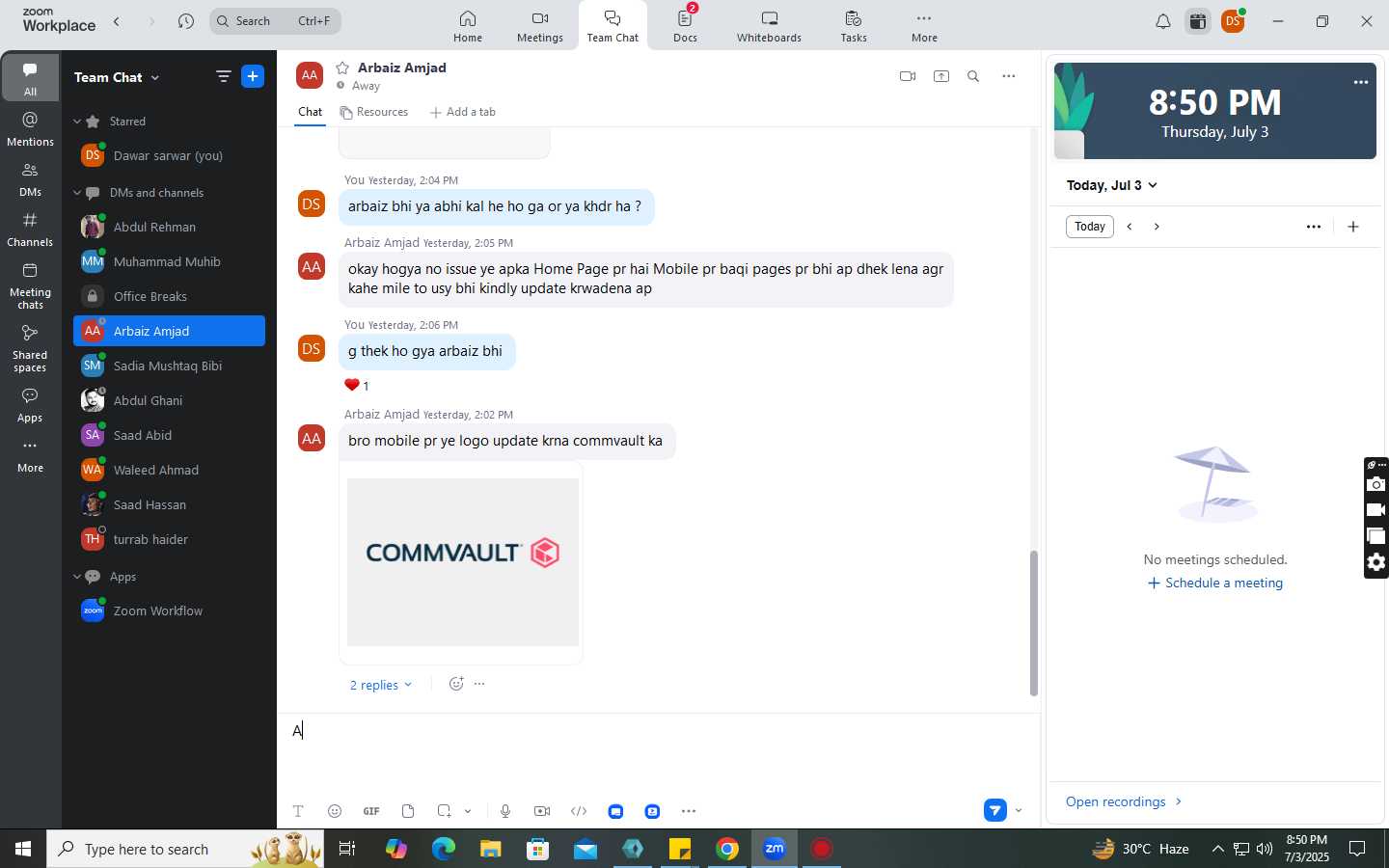Click the blue new chat plus button

tap(253, 76)
